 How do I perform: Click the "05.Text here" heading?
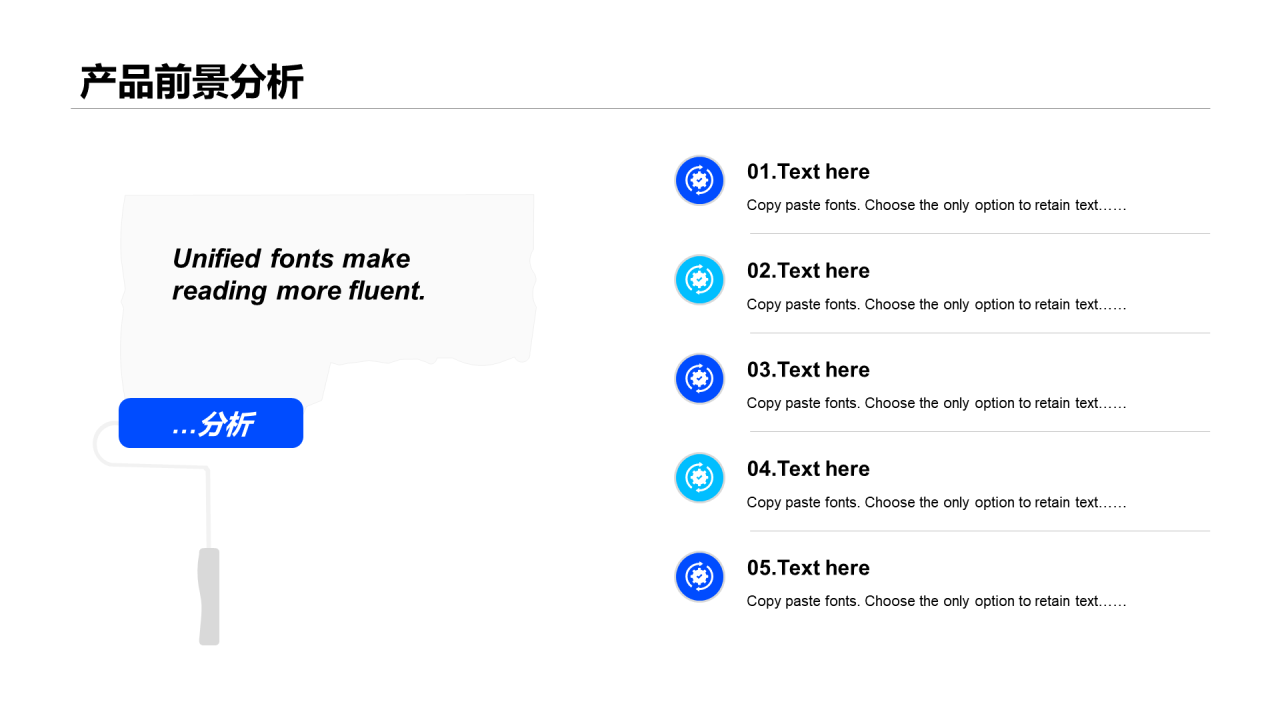click(x=808, y=568)
